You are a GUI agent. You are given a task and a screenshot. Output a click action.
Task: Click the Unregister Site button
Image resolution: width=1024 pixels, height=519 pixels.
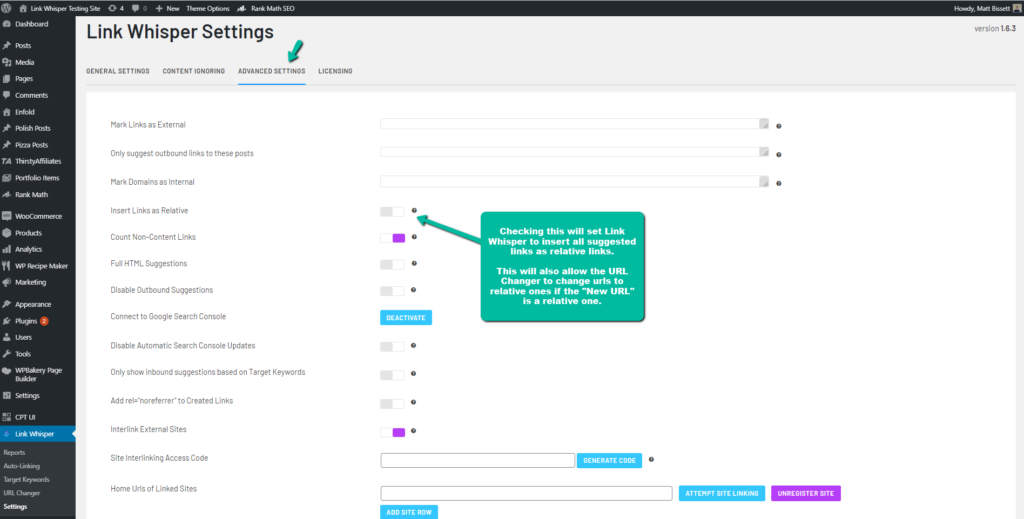tap(806, 493)
